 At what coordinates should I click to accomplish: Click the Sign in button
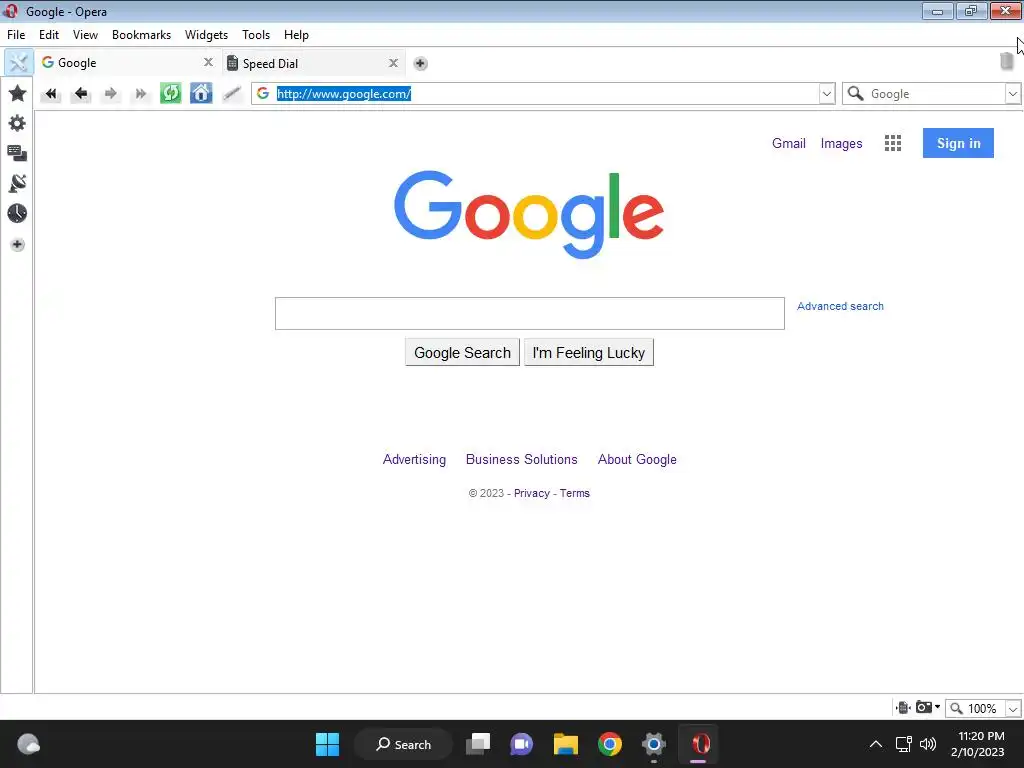coord(958,143)
